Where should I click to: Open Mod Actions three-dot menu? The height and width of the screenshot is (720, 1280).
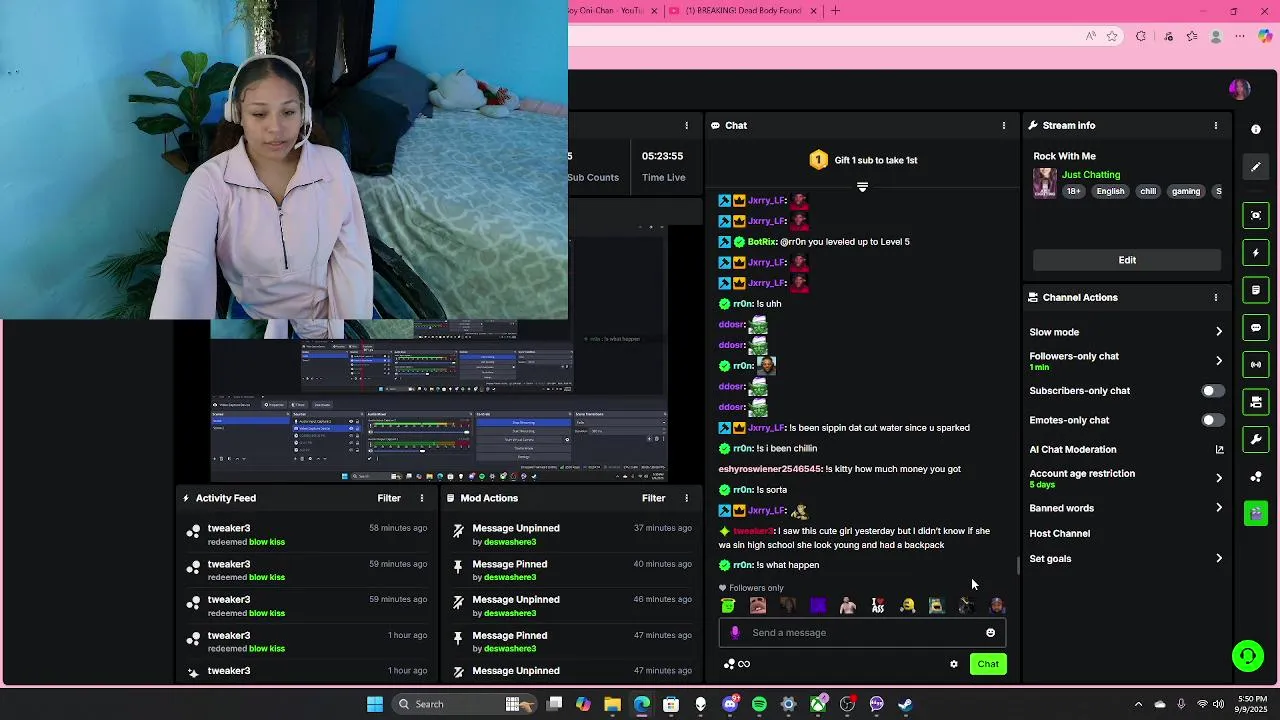click(x=686, y=498)
